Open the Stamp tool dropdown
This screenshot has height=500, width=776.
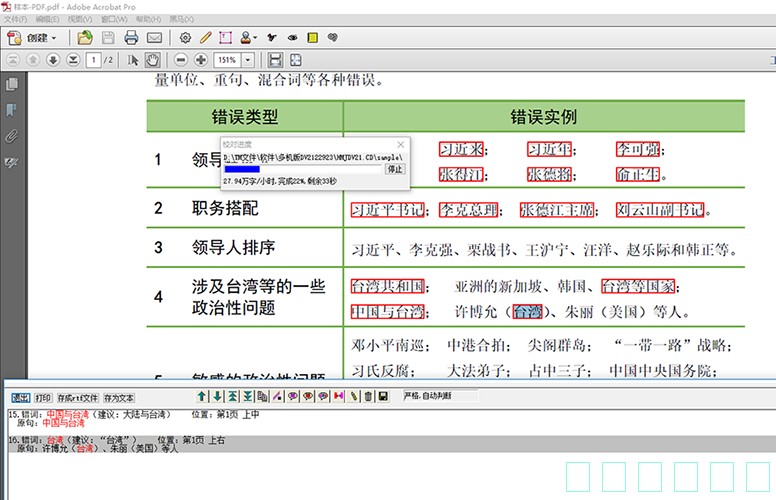pyautogui.click(x=248, y=38)
